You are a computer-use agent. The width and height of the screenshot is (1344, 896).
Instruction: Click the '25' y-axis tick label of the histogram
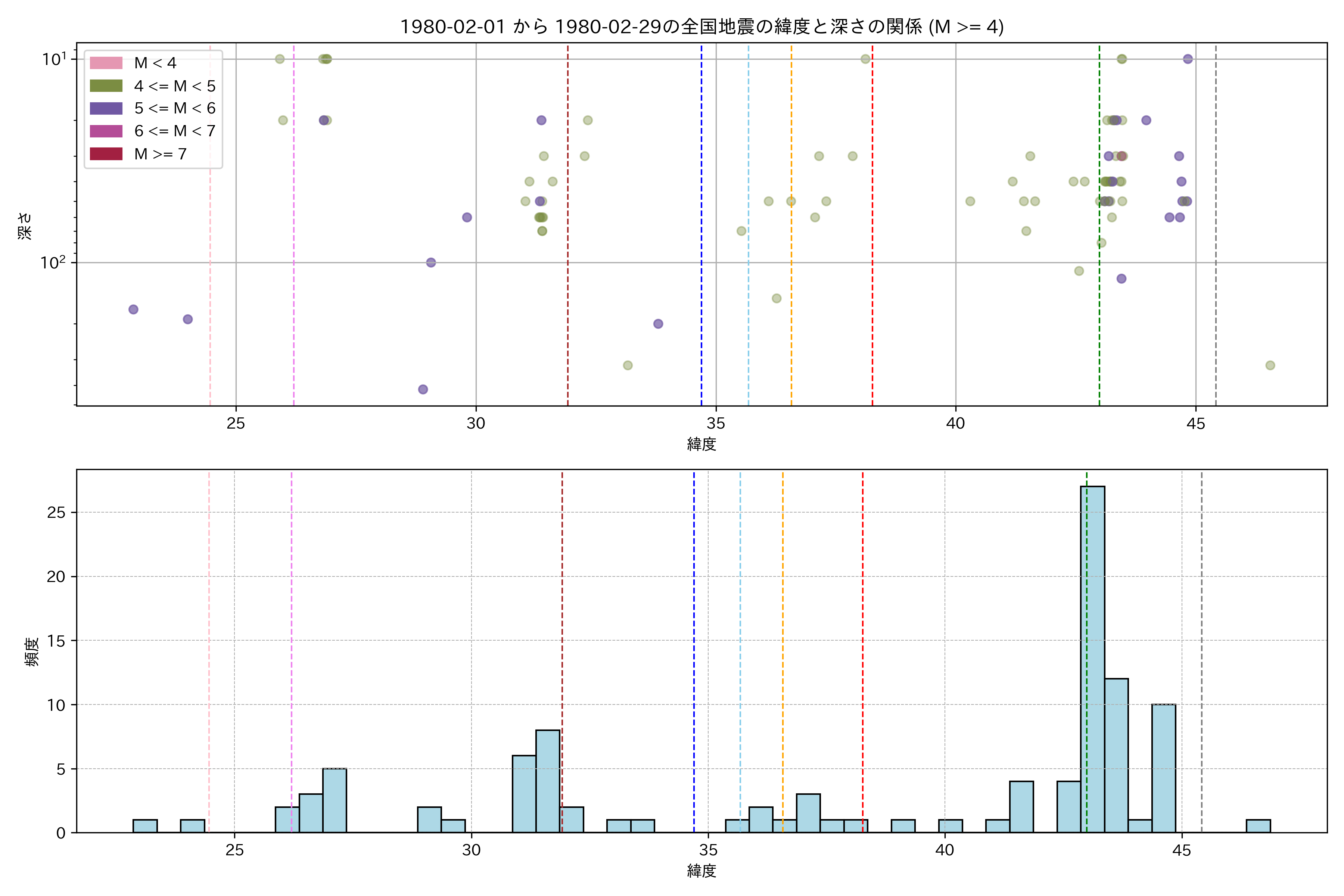tap(56, 513)
